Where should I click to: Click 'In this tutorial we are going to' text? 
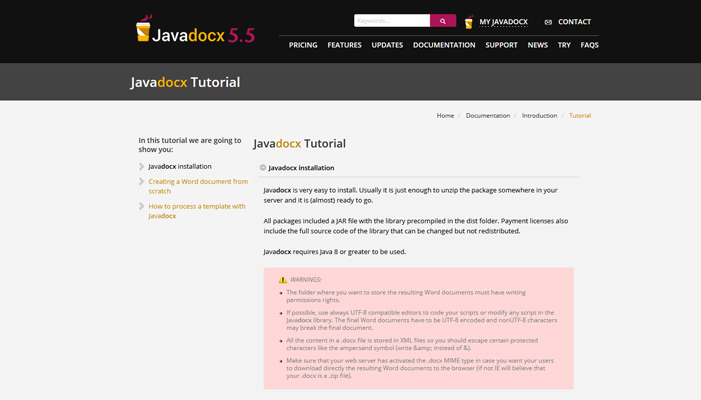190,145
